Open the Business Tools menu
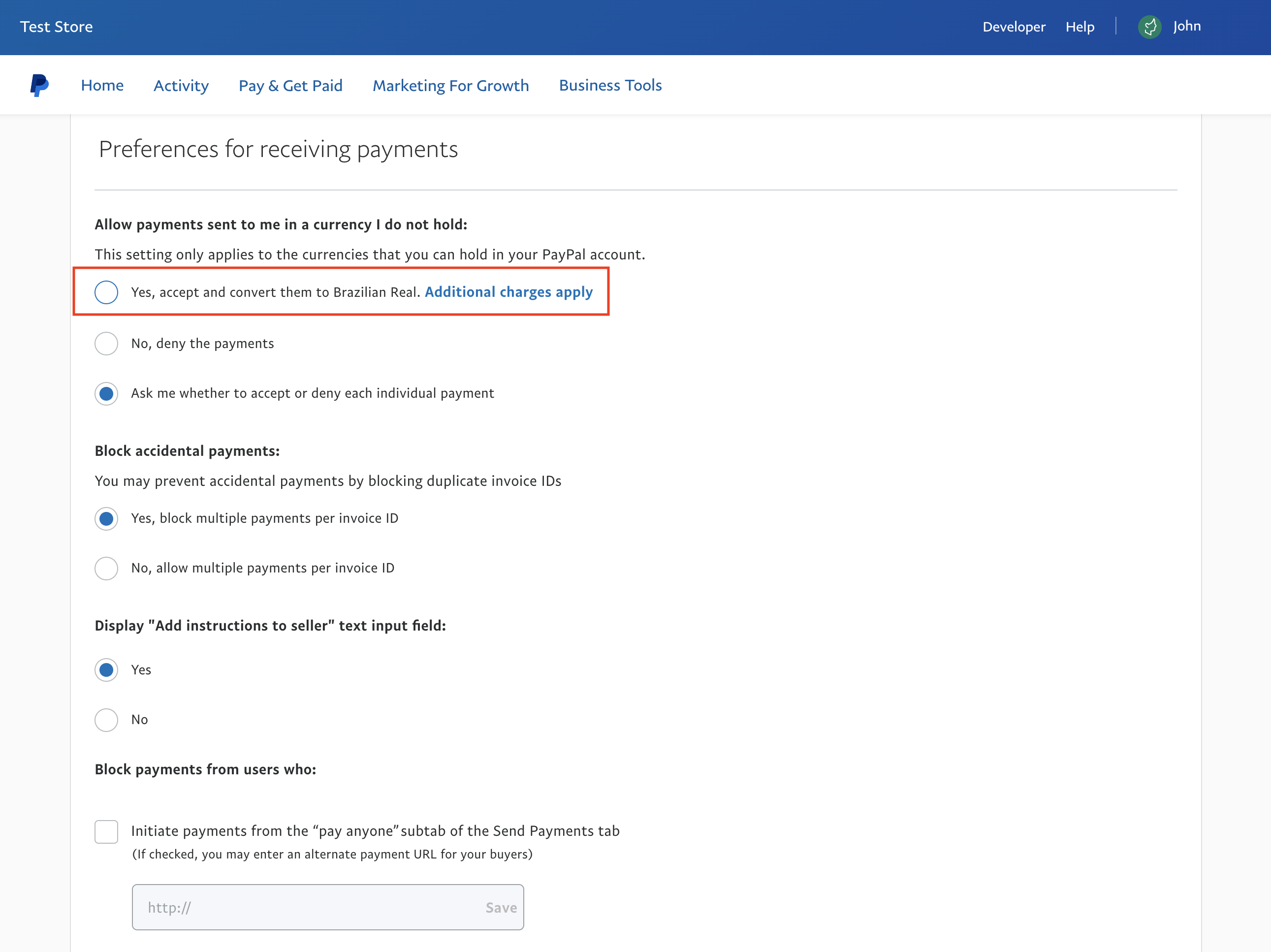The height and width of the screenshot is (952, 1271). 610,85
